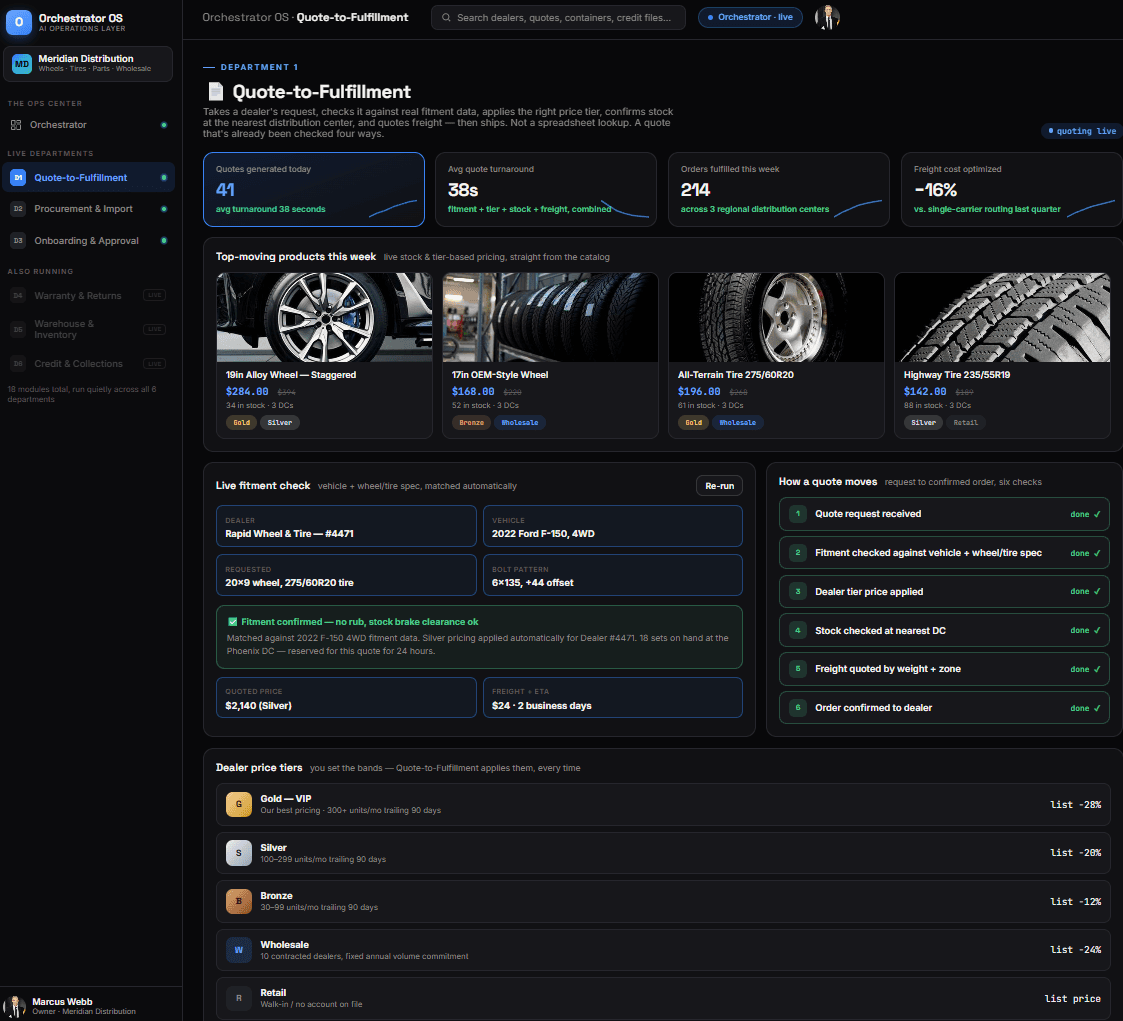This screenshot has width=1123, height=1021.
Task: Open Quote-to-Fulfillment department in sidebar
Action: [88, 178]
